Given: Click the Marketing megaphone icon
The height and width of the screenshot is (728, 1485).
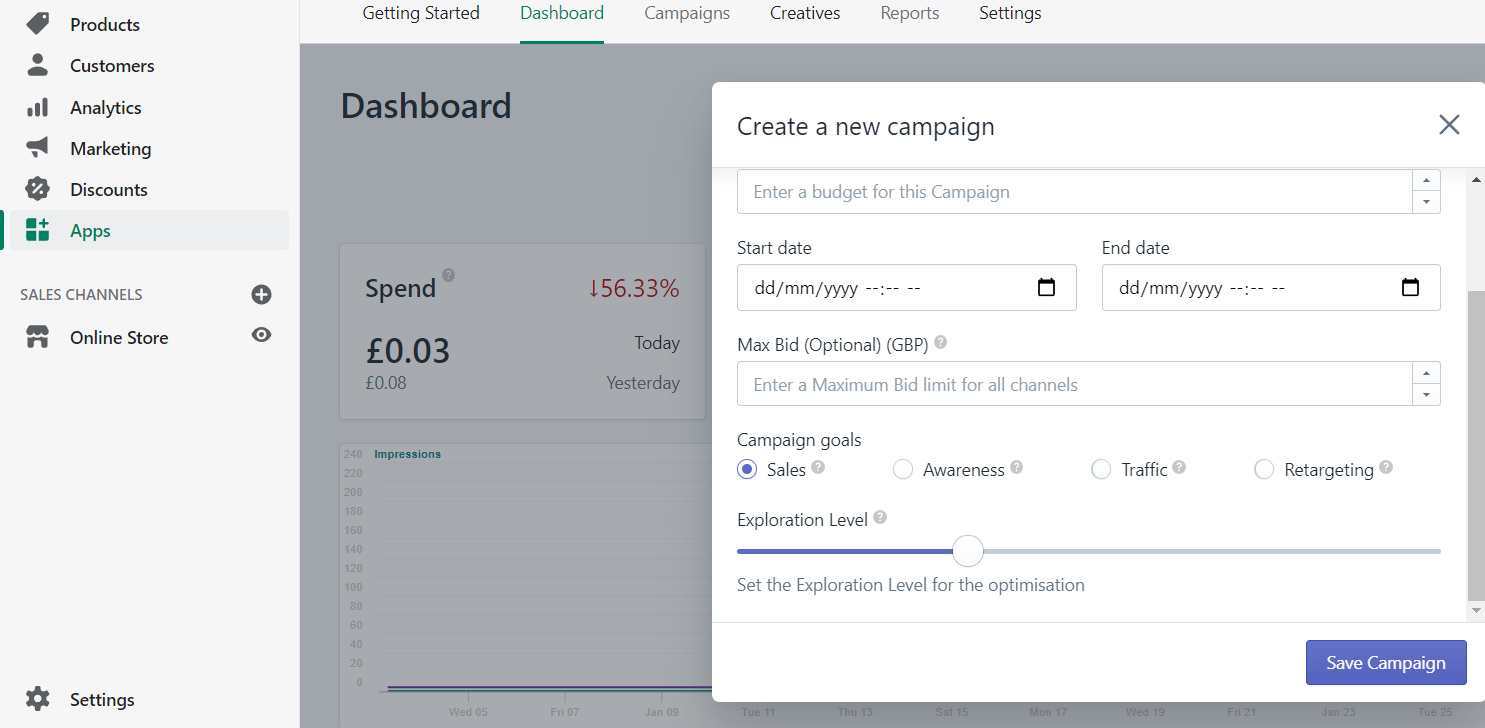Looking at the screenshot, I should (37, 148).
